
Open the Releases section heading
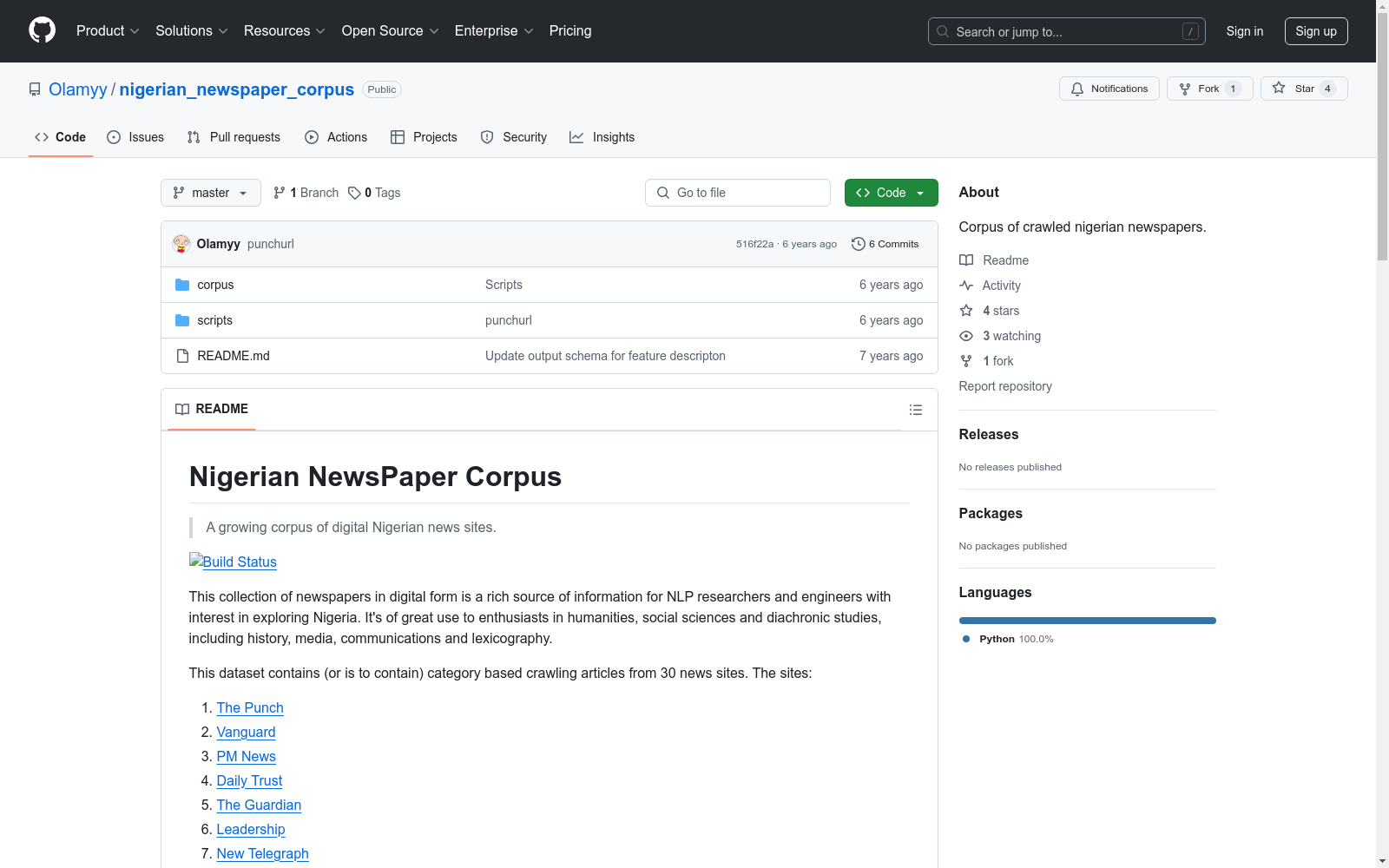[x=989, y=434]
